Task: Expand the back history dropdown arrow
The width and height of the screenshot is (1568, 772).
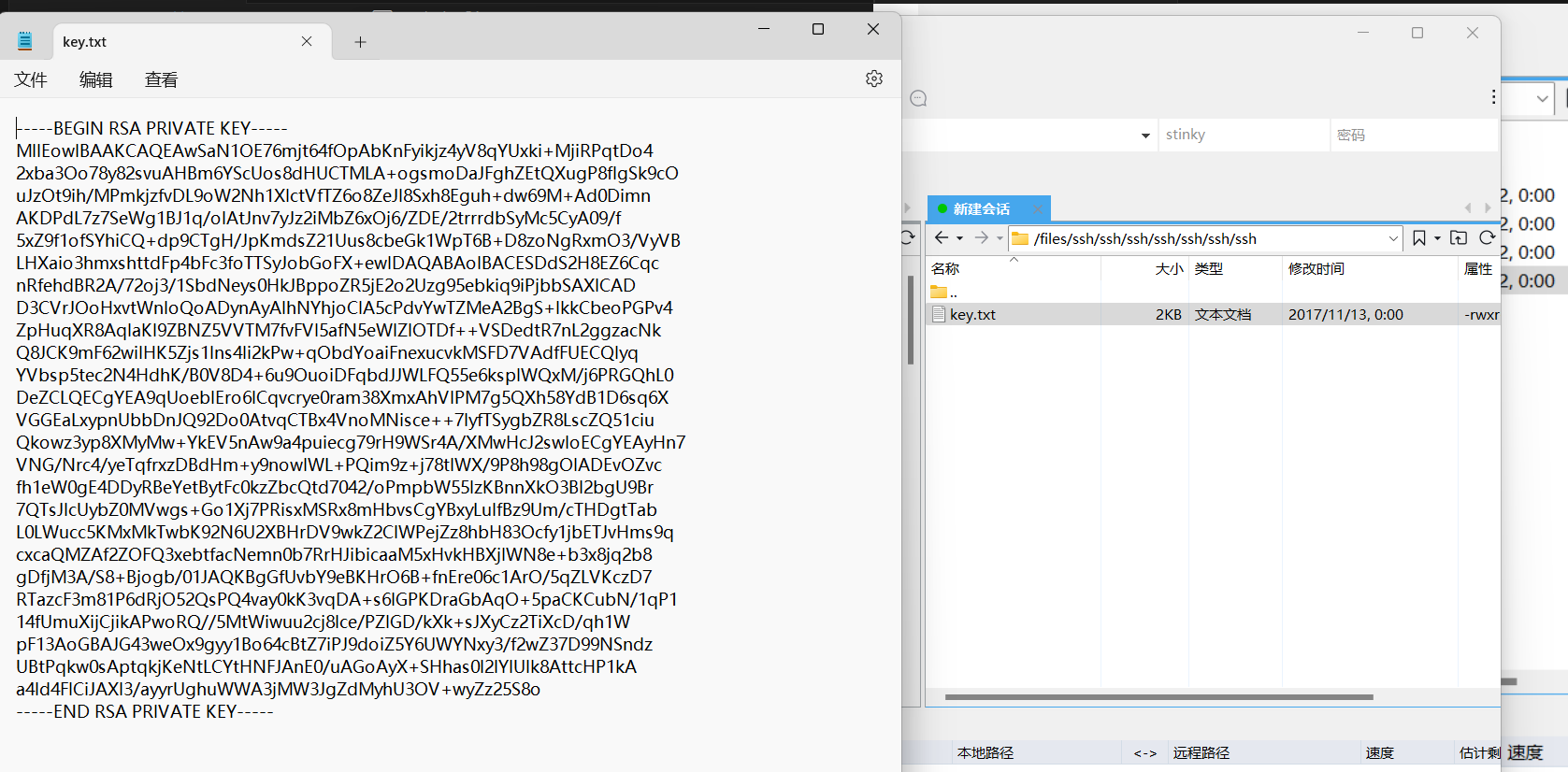Action: tap(959, 239)
